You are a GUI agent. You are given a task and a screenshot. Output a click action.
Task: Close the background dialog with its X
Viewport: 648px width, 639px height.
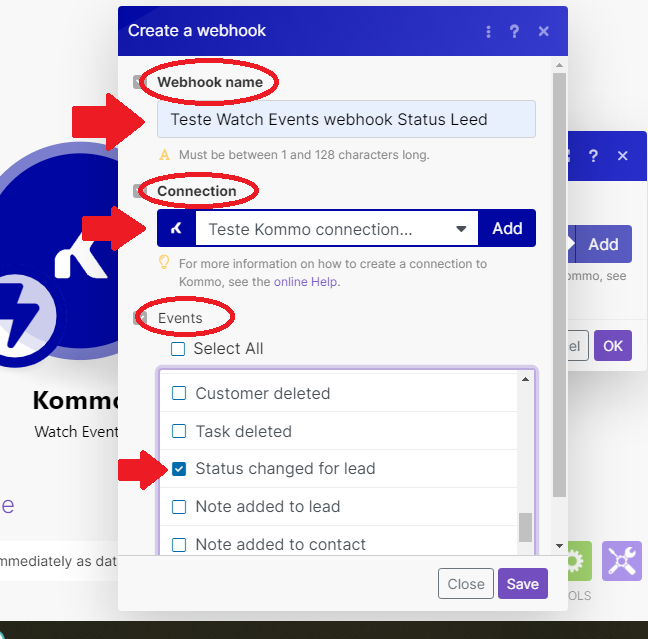pyautogui.click(x=622, y=156)
